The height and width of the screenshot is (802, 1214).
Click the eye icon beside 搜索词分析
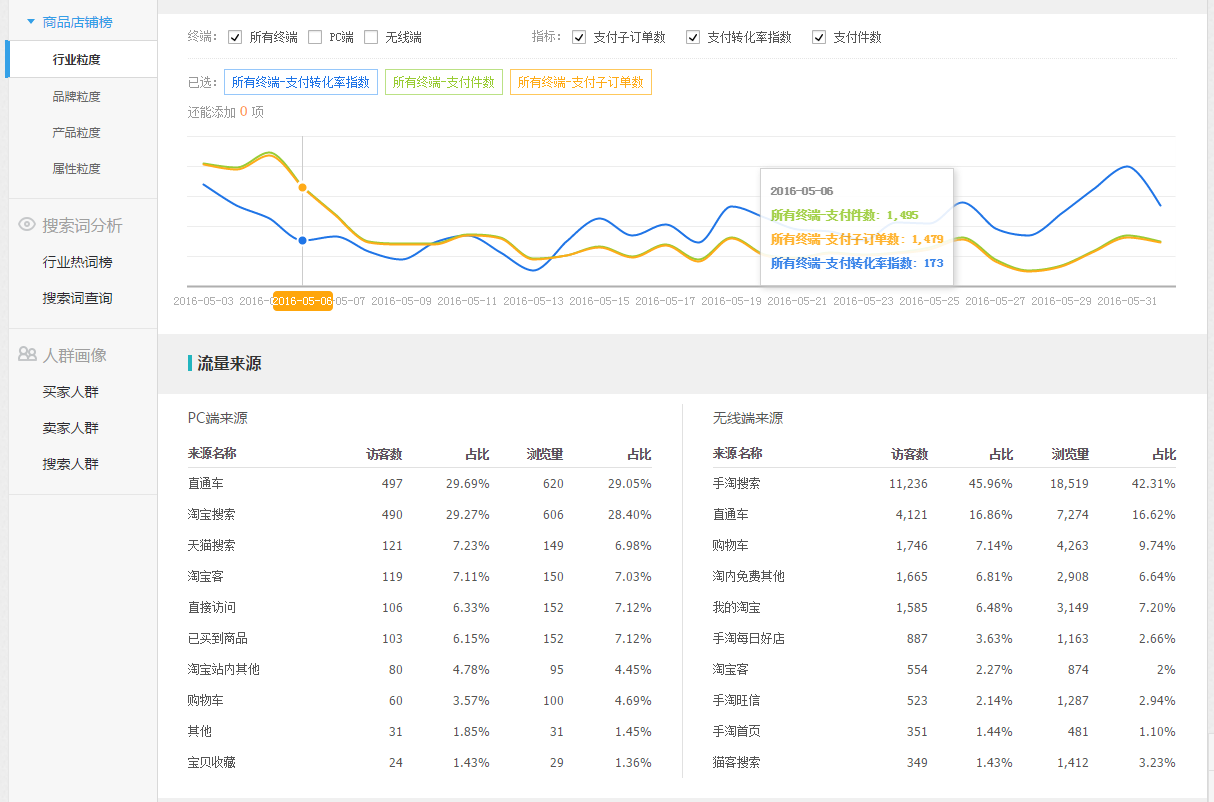pos(27,225)
